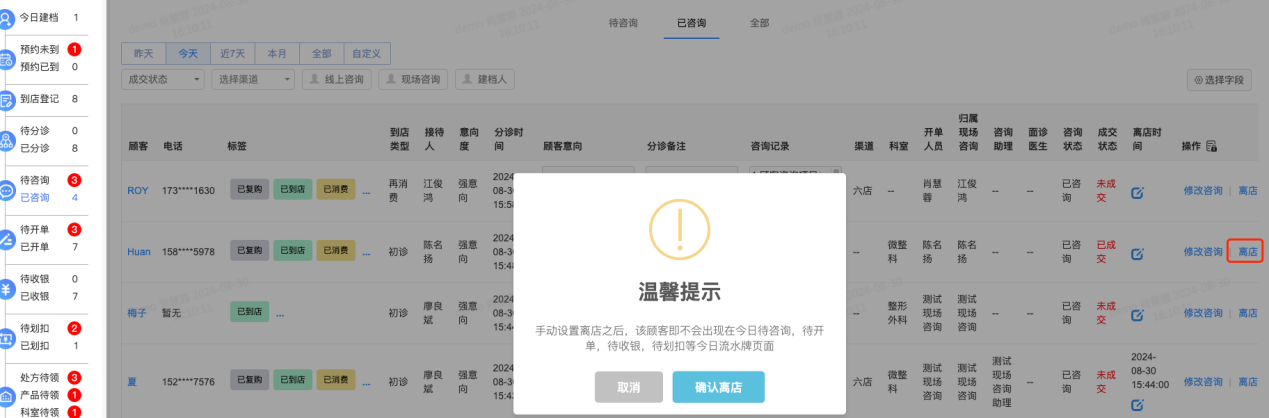Click edit 离店时间 icon in ROY row
The image size is (1269, 418).
coord(1137,192)
